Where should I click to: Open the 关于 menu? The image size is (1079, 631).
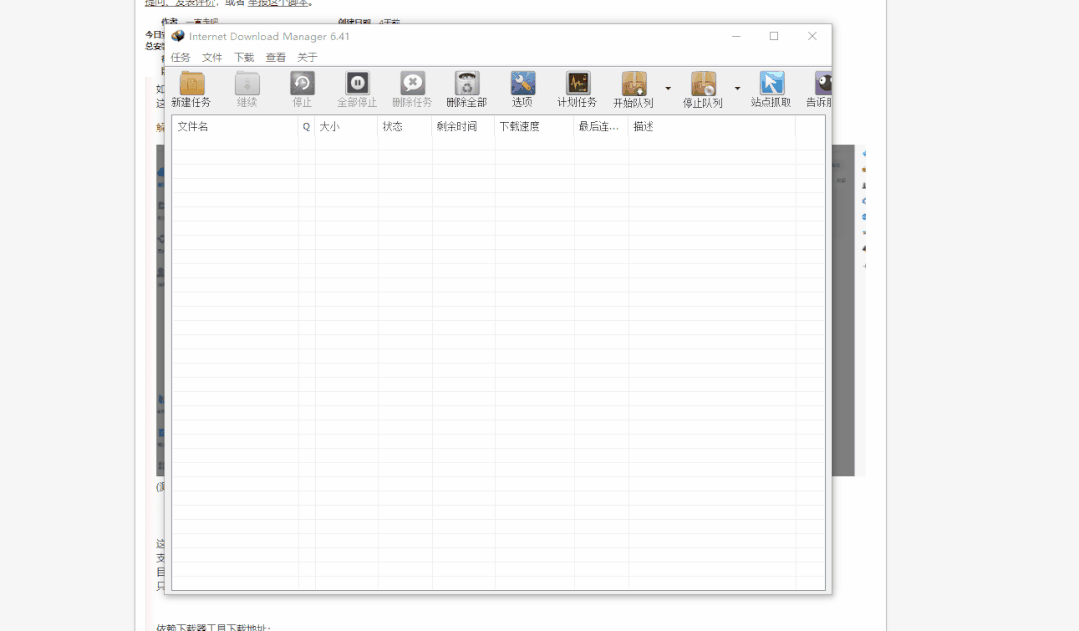click(307, 57)
